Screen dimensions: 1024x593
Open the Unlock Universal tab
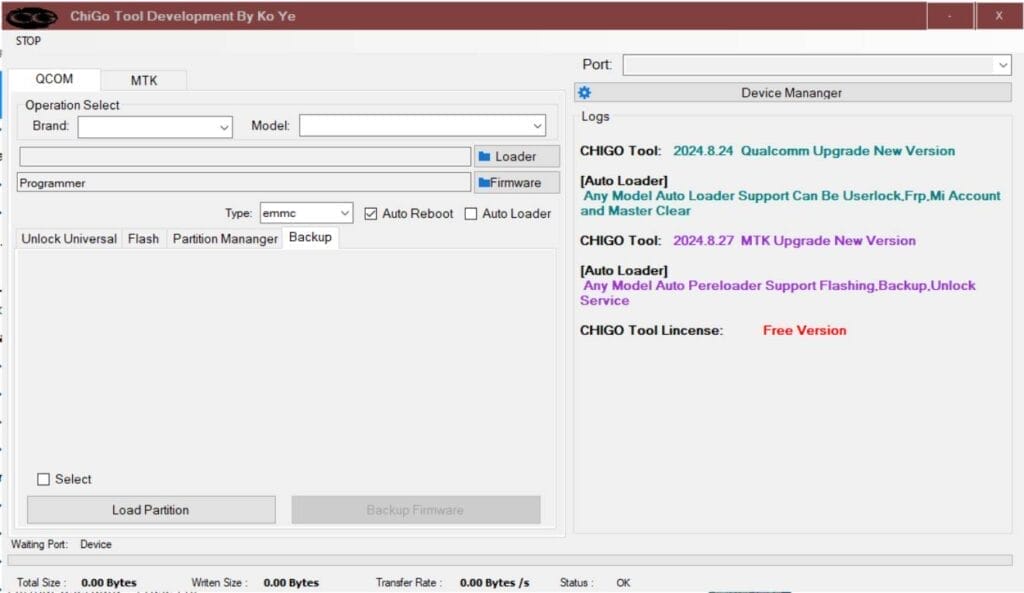(69, 239)
